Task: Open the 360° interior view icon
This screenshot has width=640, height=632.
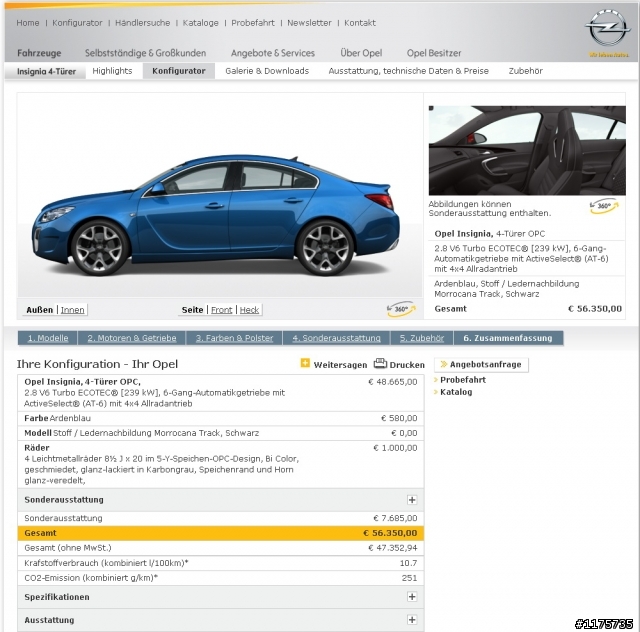Action: tap(604, 206)
